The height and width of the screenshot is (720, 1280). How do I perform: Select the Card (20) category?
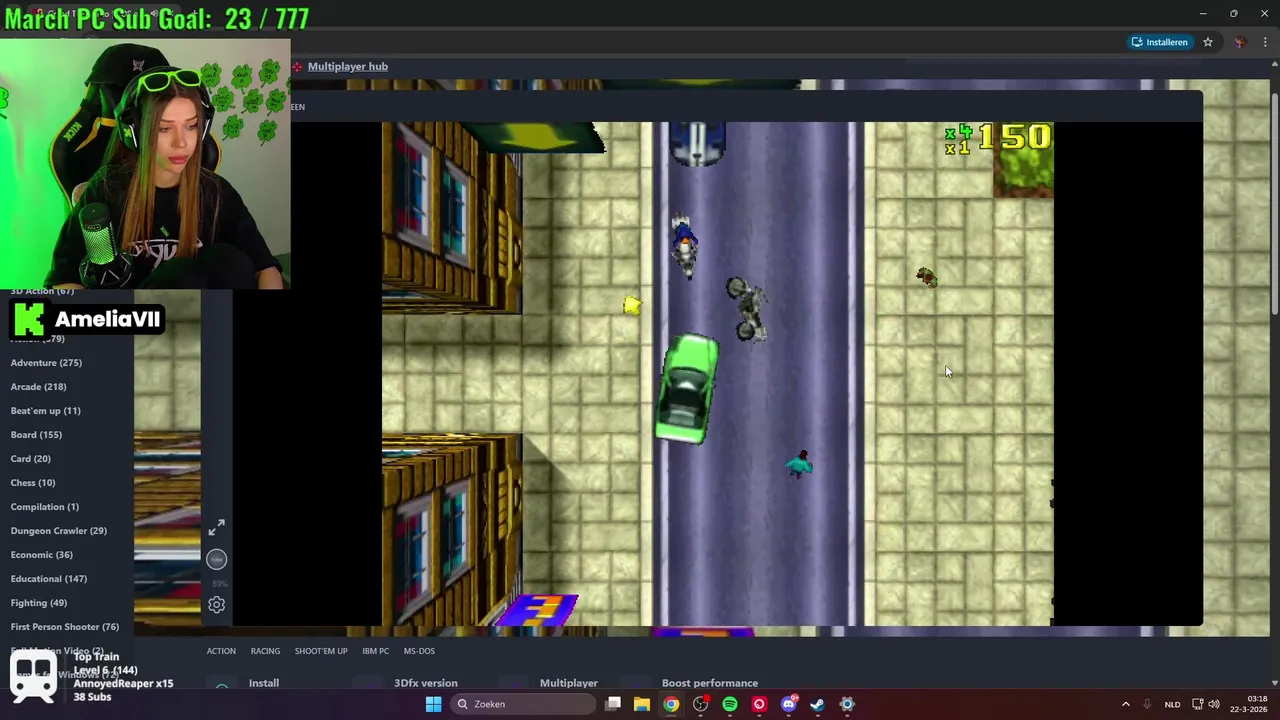(30, 459)
